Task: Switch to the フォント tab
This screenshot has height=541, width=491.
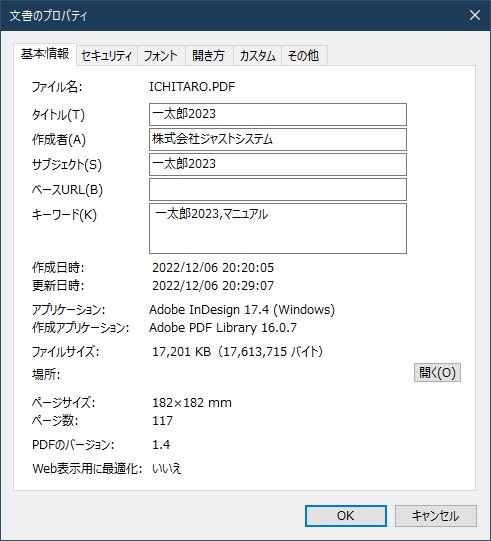Action: 161,56
